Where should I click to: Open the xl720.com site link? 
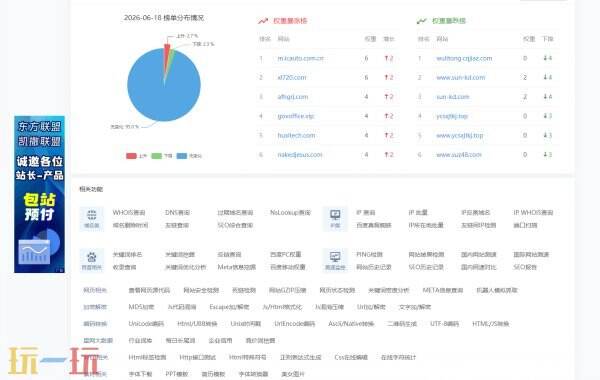click(x=292, y=78)
